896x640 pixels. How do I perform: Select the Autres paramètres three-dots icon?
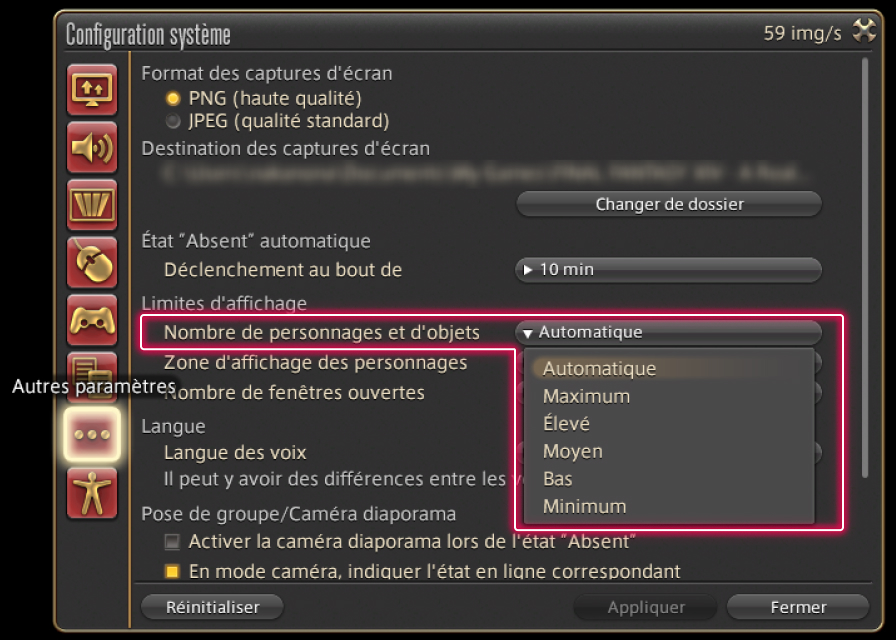pyautogui.click(x=92, y=435)
